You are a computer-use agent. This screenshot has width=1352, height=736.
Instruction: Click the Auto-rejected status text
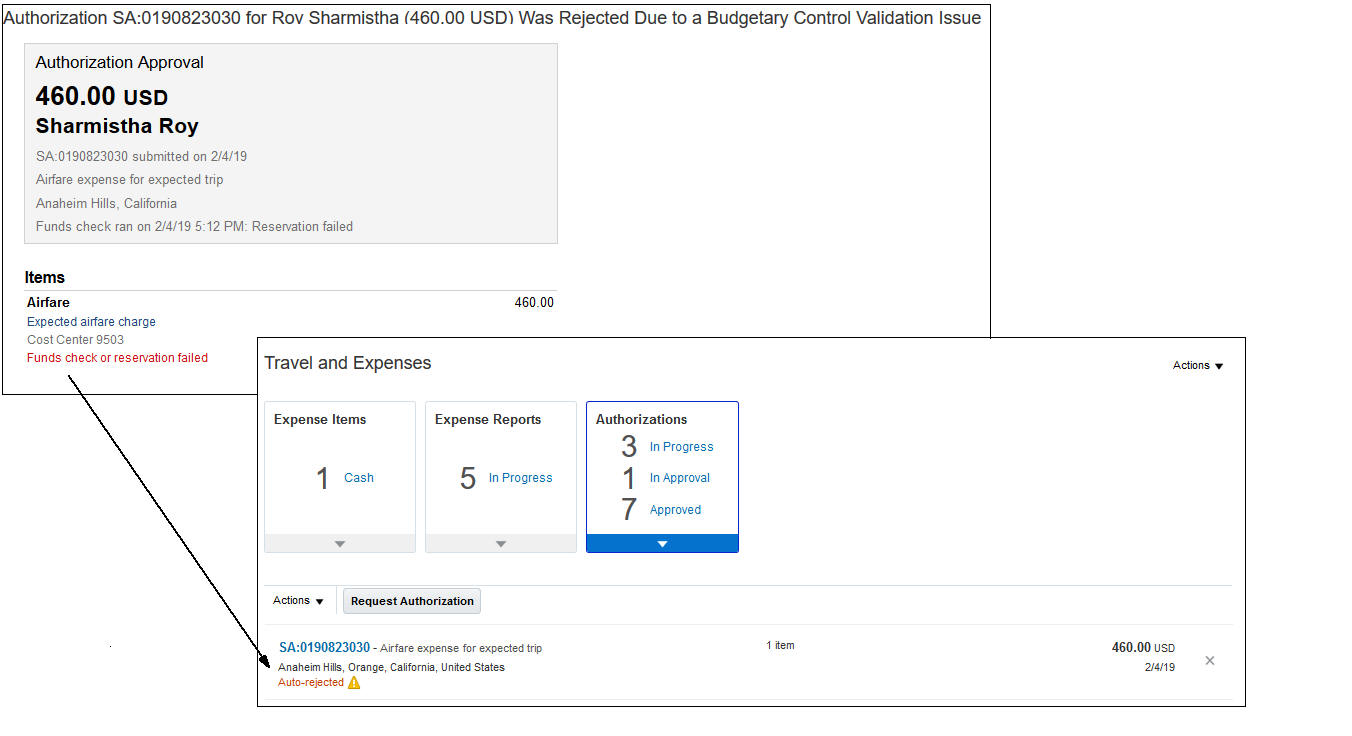310,683
